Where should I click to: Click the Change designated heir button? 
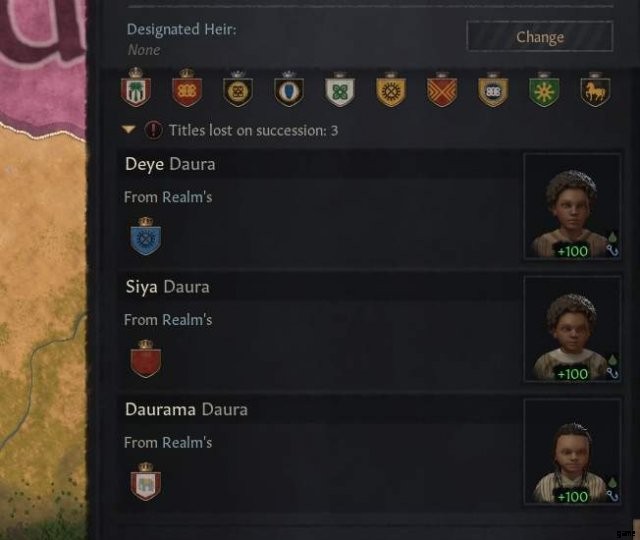[540, 37]
